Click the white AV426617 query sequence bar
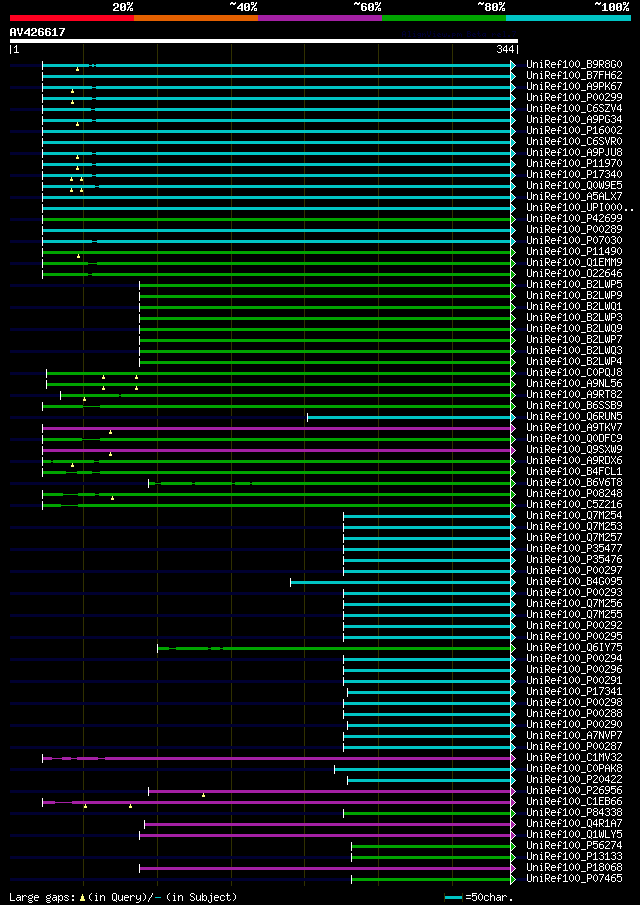 coord(264,41)
